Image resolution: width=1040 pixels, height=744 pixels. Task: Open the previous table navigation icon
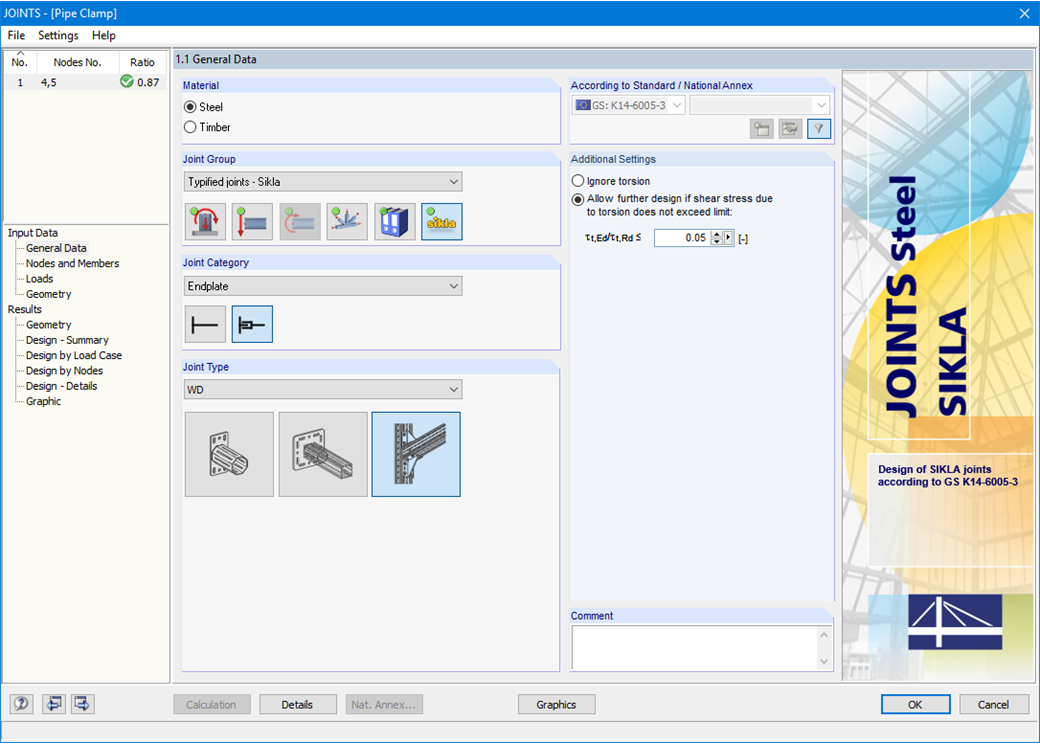pyautogui.click(x=54, y=704)
